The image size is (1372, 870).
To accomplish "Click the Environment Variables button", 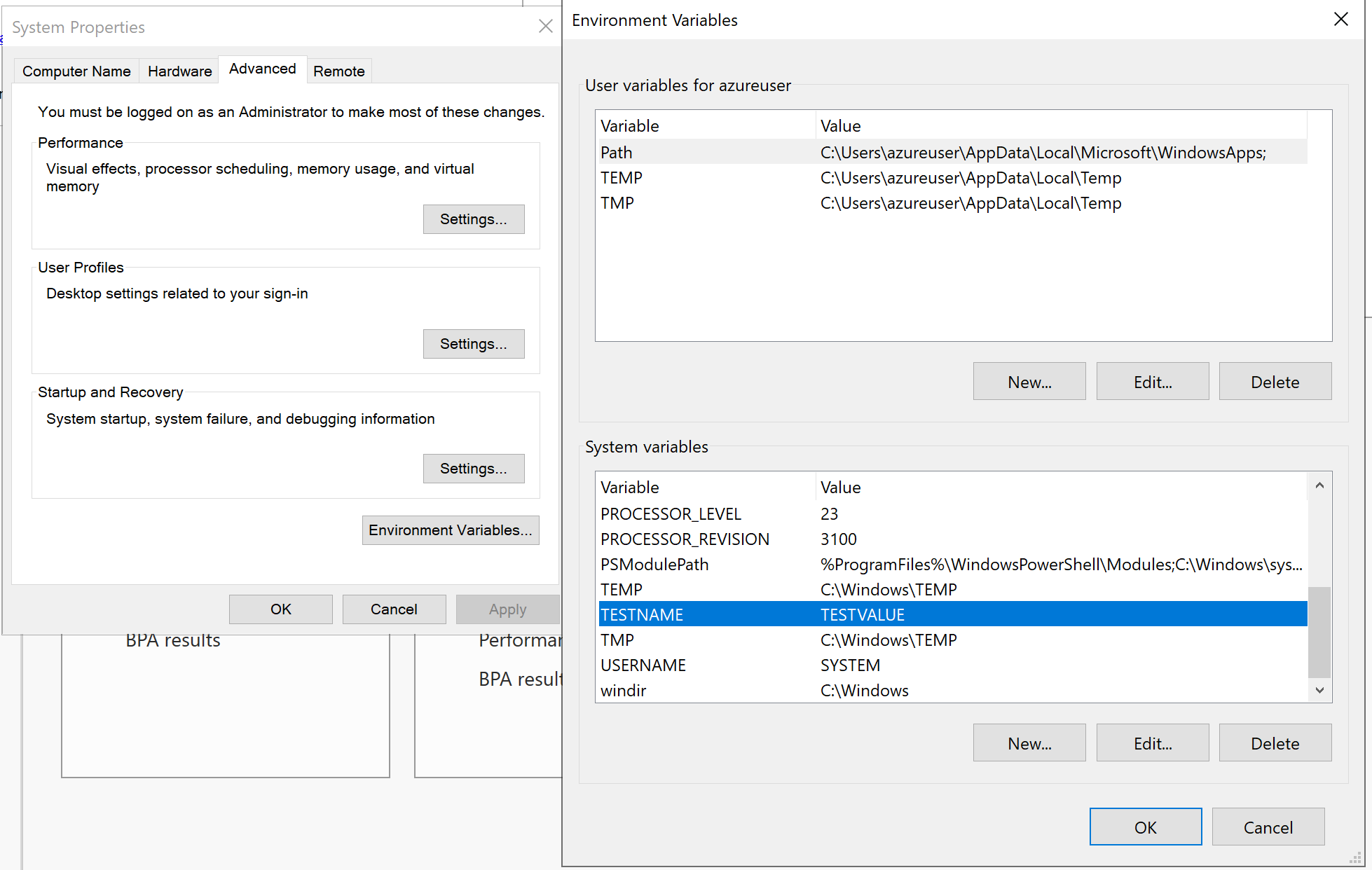I will (x=451, y=530).
